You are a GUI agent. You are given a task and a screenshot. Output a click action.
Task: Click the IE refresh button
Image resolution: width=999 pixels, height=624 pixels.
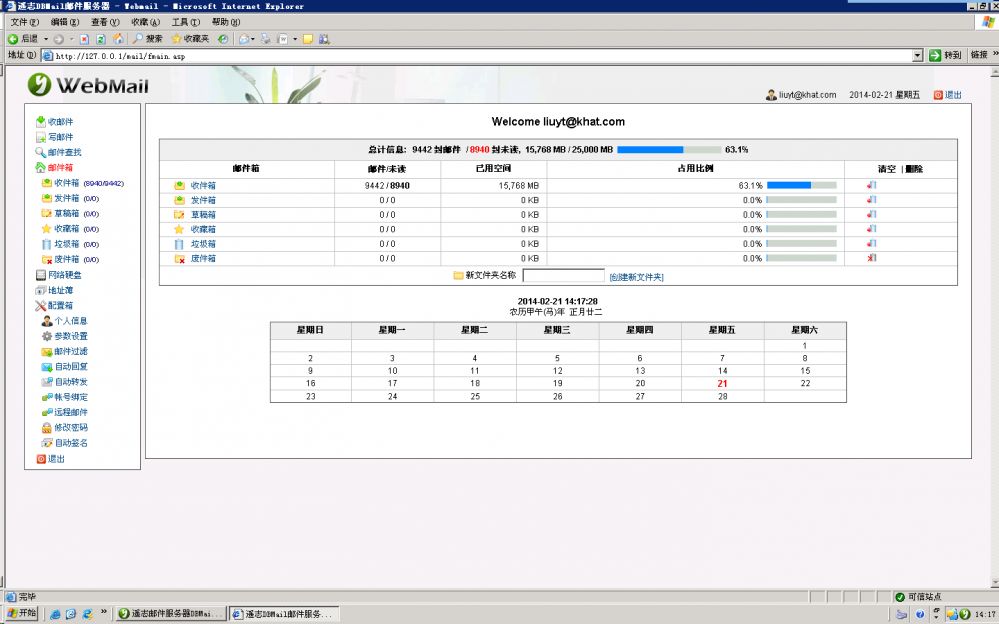coord(101,39)
